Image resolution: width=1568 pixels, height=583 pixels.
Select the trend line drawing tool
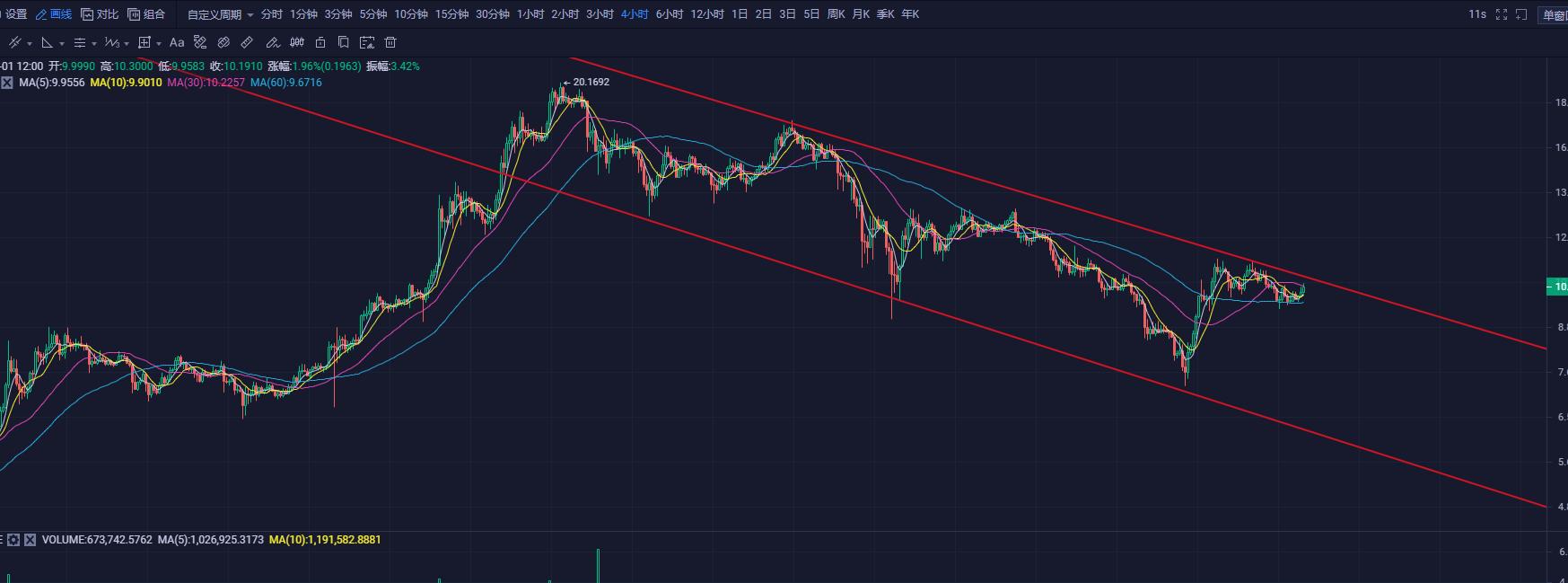click(x=15, y=42)
